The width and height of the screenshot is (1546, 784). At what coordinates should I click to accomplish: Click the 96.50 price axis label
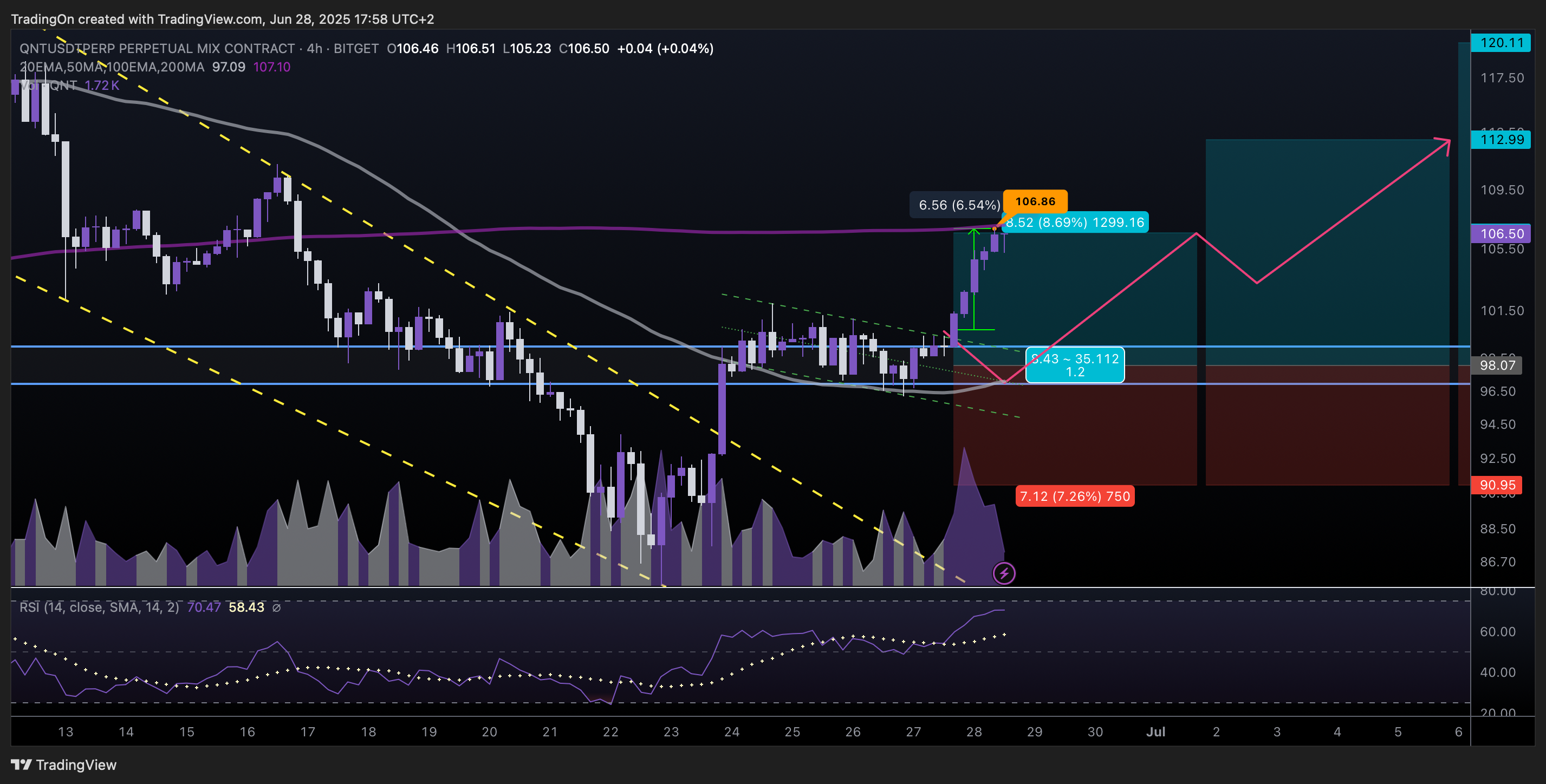coord(1497,391)
